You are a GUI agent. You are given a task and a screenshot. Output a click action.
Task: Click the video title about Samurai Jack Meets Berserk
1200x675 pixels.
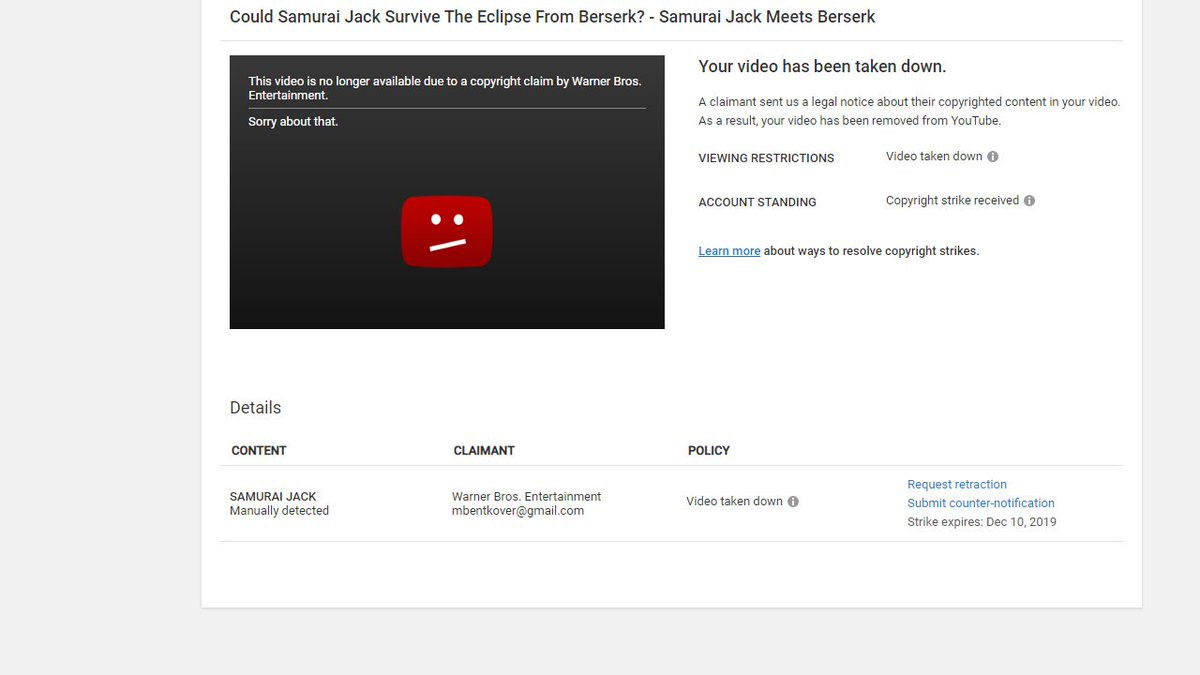tap(553, 17)
